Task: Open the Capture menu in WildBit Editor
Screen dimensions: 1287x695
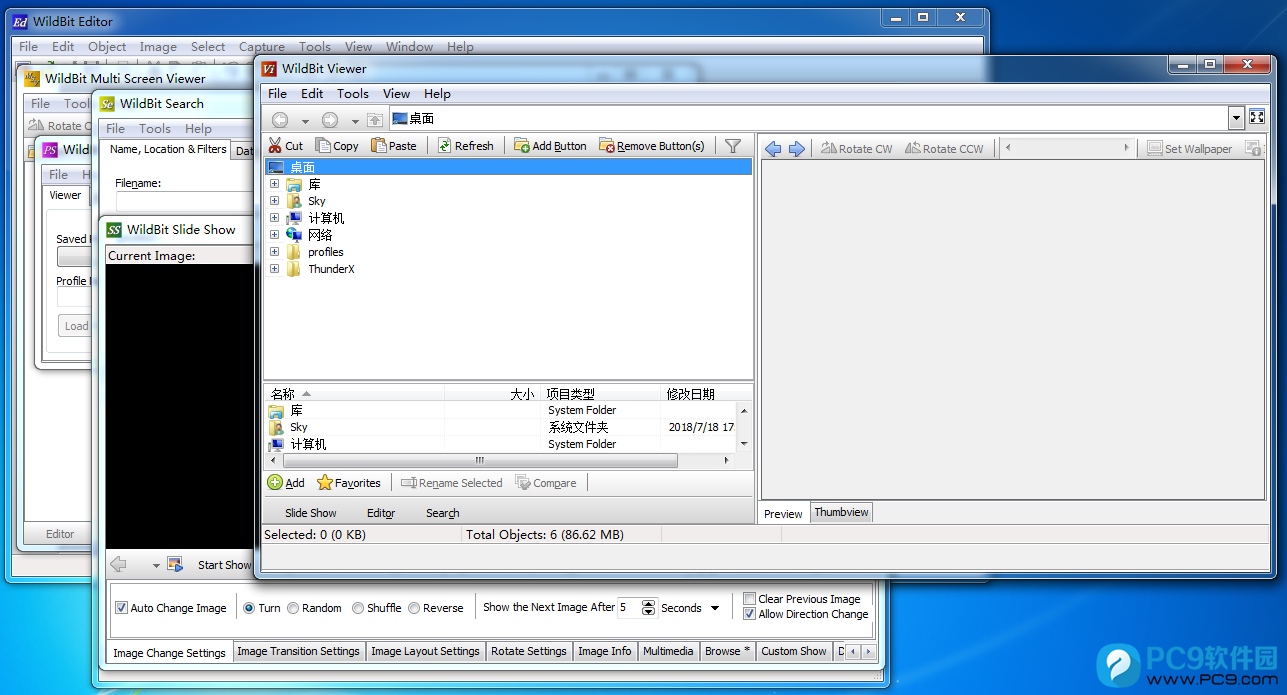Action: [262, 46]
